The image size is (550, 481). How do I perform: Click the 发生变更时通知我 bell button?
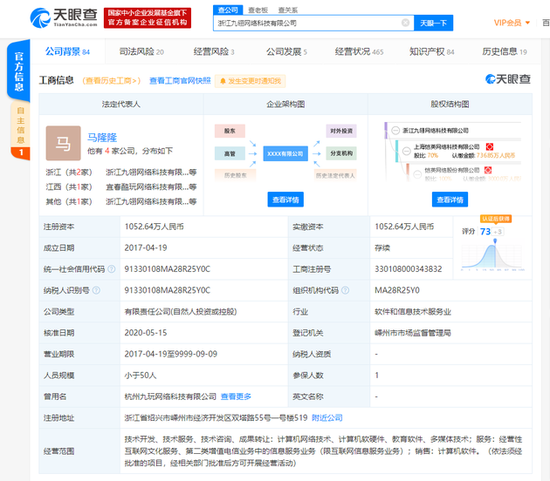pos(250,81)
